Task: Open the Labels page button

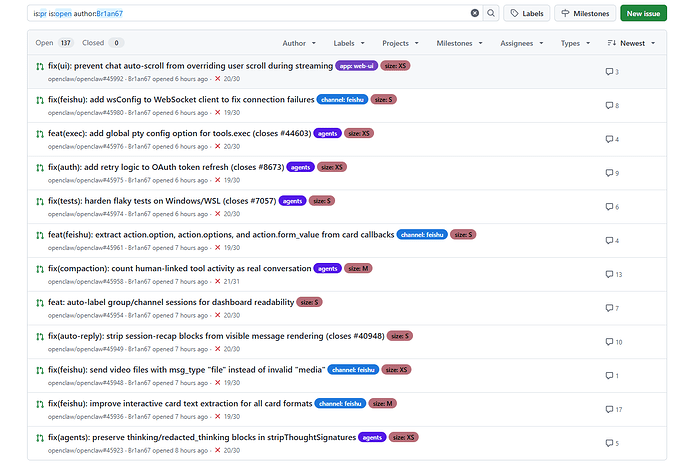Action: (527, 13)
